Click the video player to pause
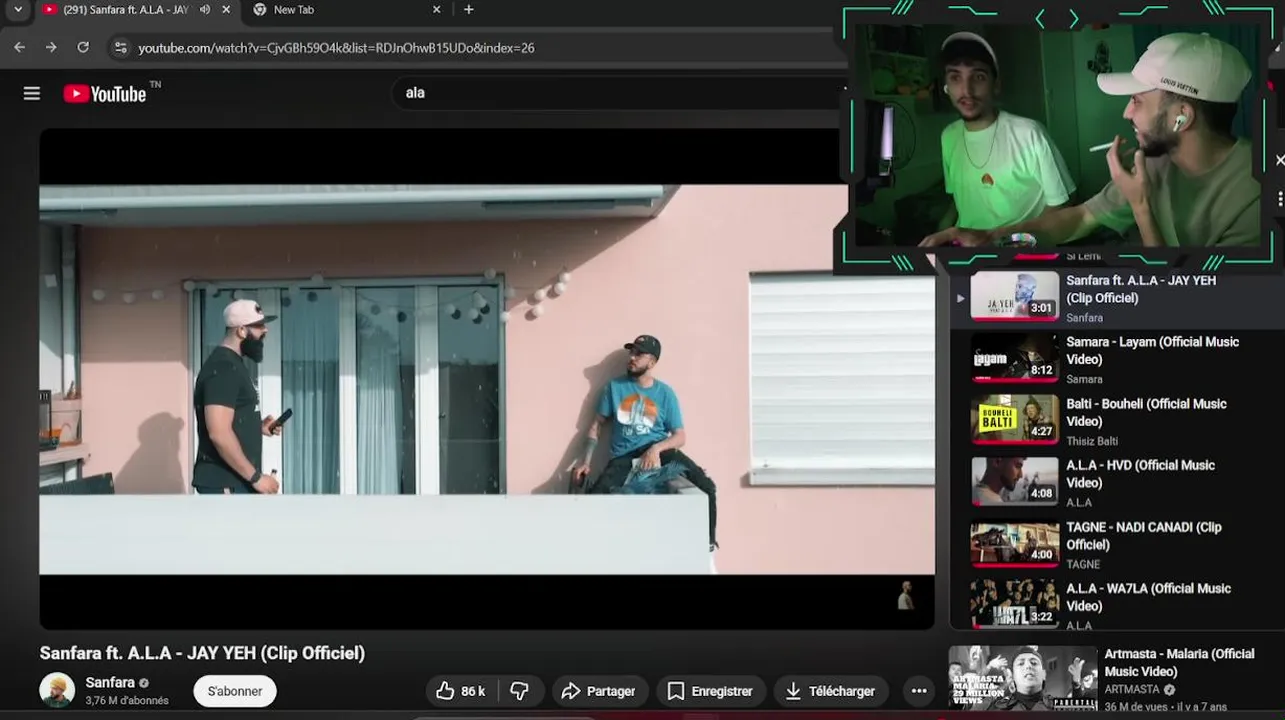This screenshot has height=720, width=1285. (487, 379)
